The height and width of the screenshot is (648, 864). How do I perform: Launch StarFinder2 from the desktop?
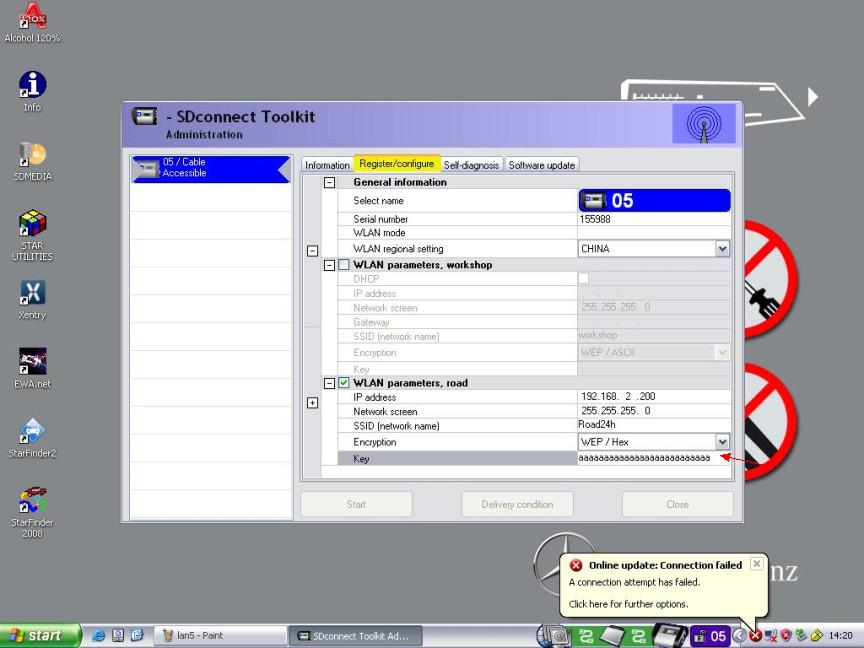click(x=32, y=438)
